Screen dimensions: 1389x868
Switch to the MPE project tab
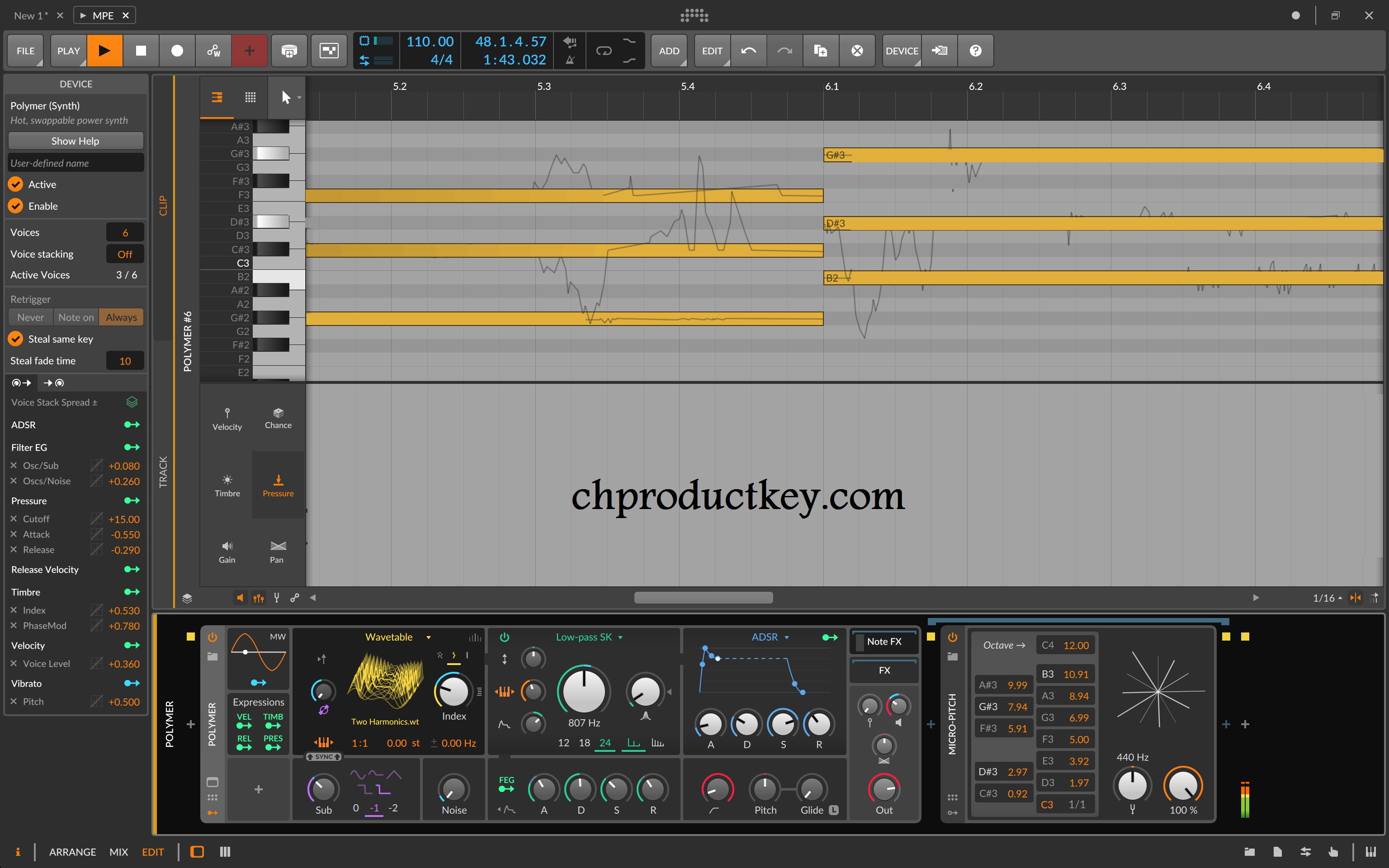click(x=103, y=15)
